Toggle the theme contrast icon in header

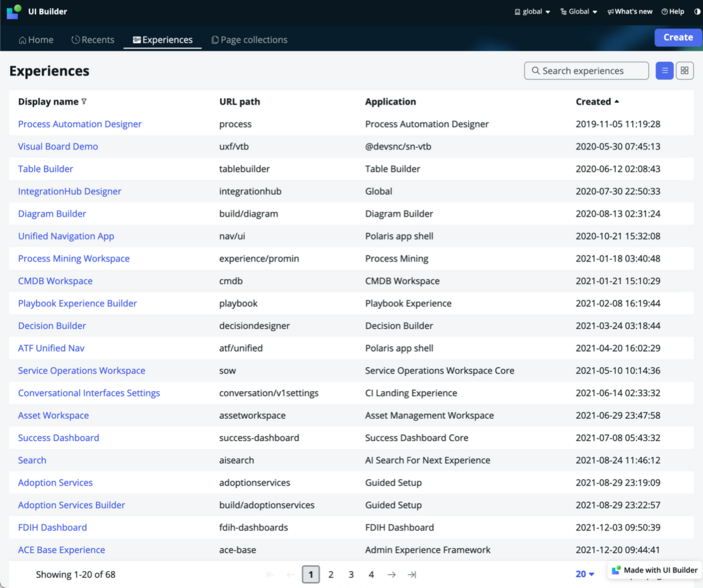(x=697, y=12)
